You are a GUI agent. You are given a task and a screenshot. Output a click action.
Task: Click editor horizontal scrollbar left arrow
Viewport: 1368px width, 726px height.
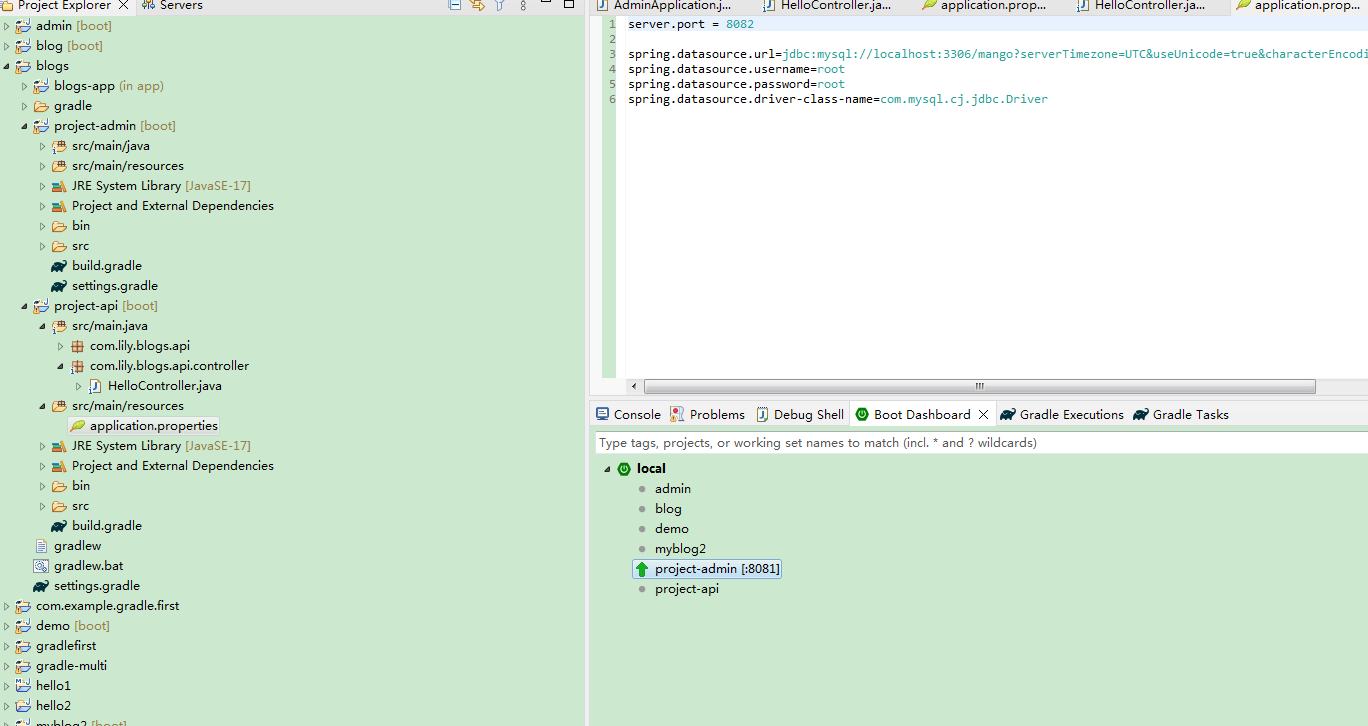tap(633, 386)
